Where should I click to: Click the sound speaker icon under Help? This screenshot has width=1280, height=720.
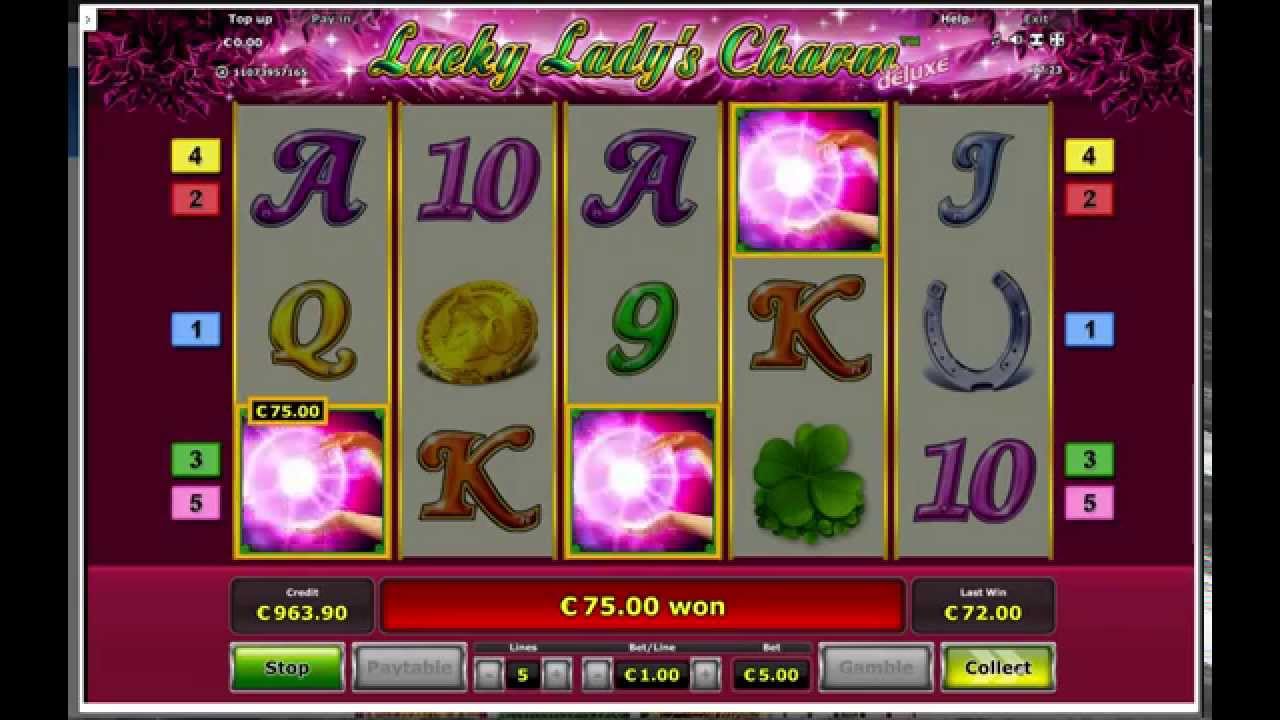(1016, 40)
